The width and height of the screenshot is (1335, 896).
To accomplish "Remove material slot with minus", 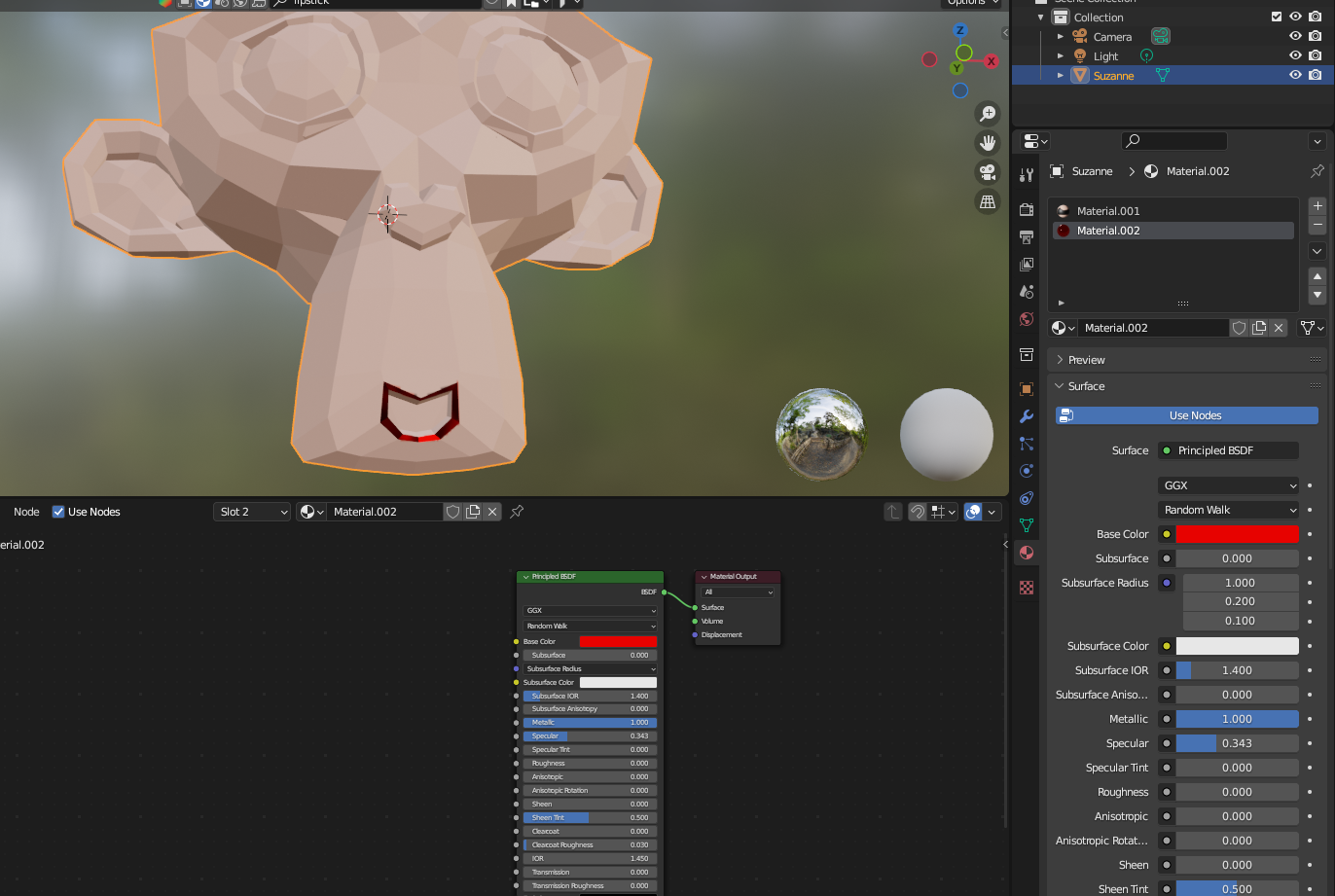I will (1317, 225).
